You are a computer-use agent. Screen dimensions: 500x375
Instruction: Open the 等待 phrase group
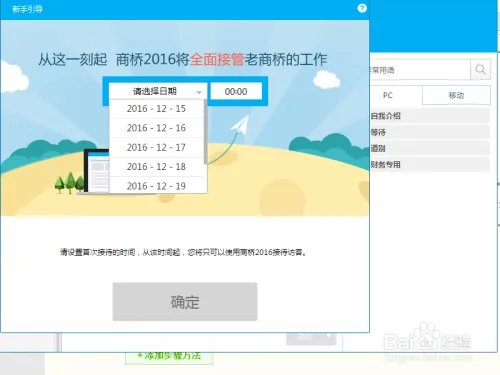(429, 132)
